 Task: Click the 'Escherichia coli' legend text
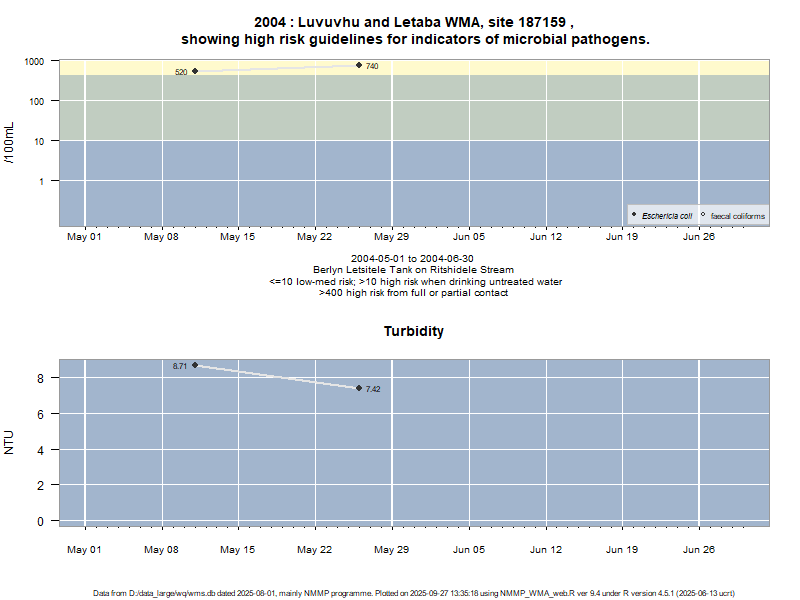pyautogui.click(x=667, y=215)
